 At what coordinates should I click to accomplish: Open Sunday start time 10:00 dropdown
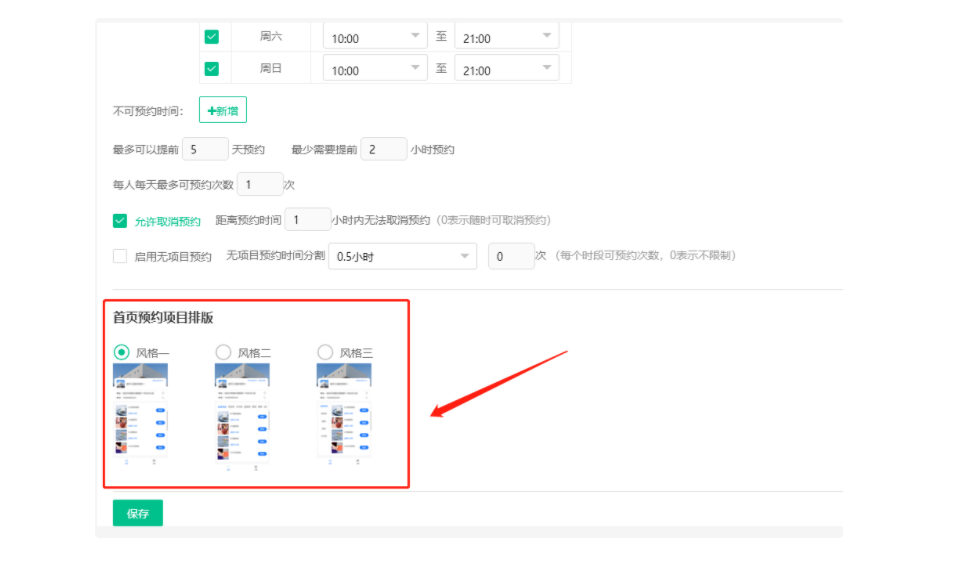375,70
